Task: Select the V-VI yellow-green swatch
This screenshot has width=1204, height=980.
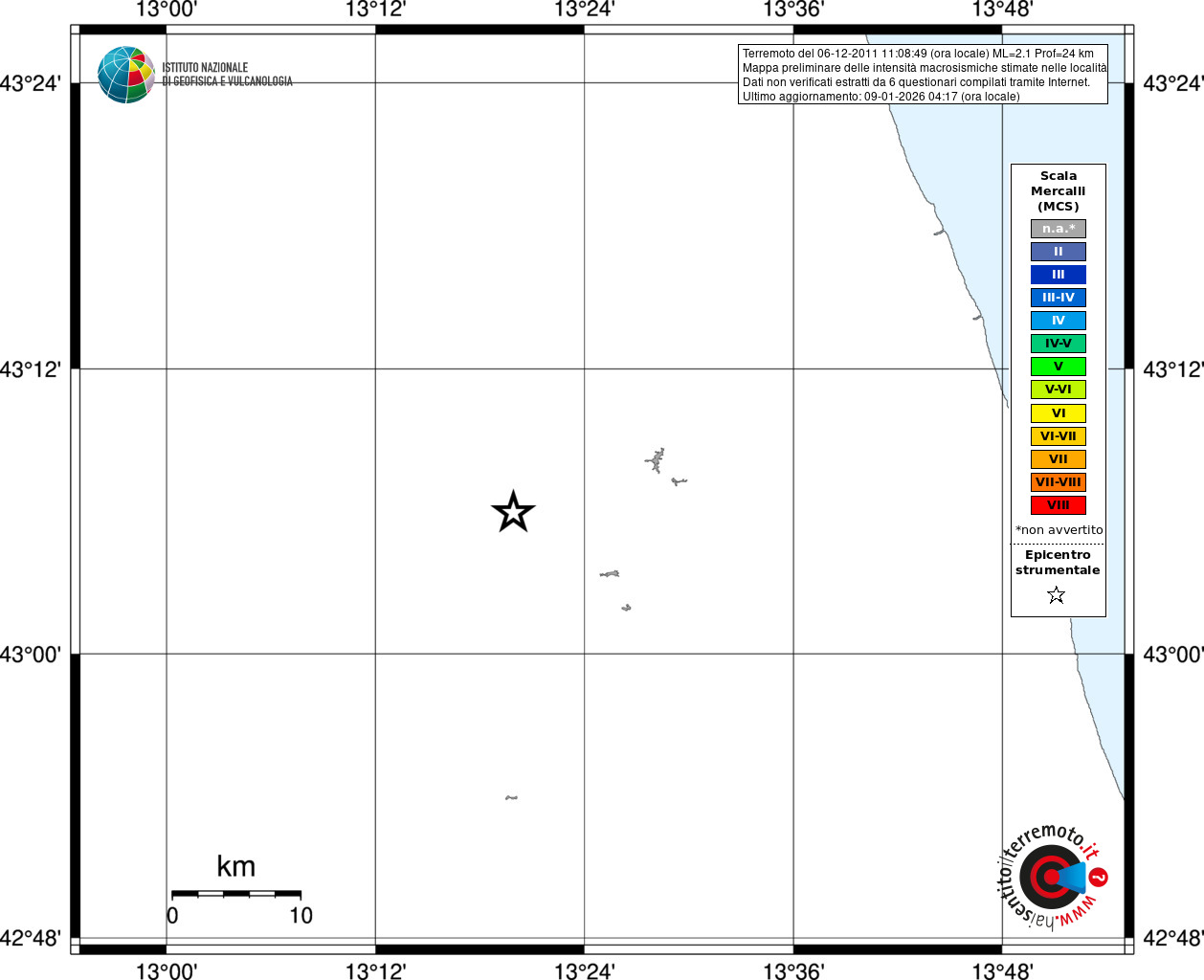Action: [1059, 390]
